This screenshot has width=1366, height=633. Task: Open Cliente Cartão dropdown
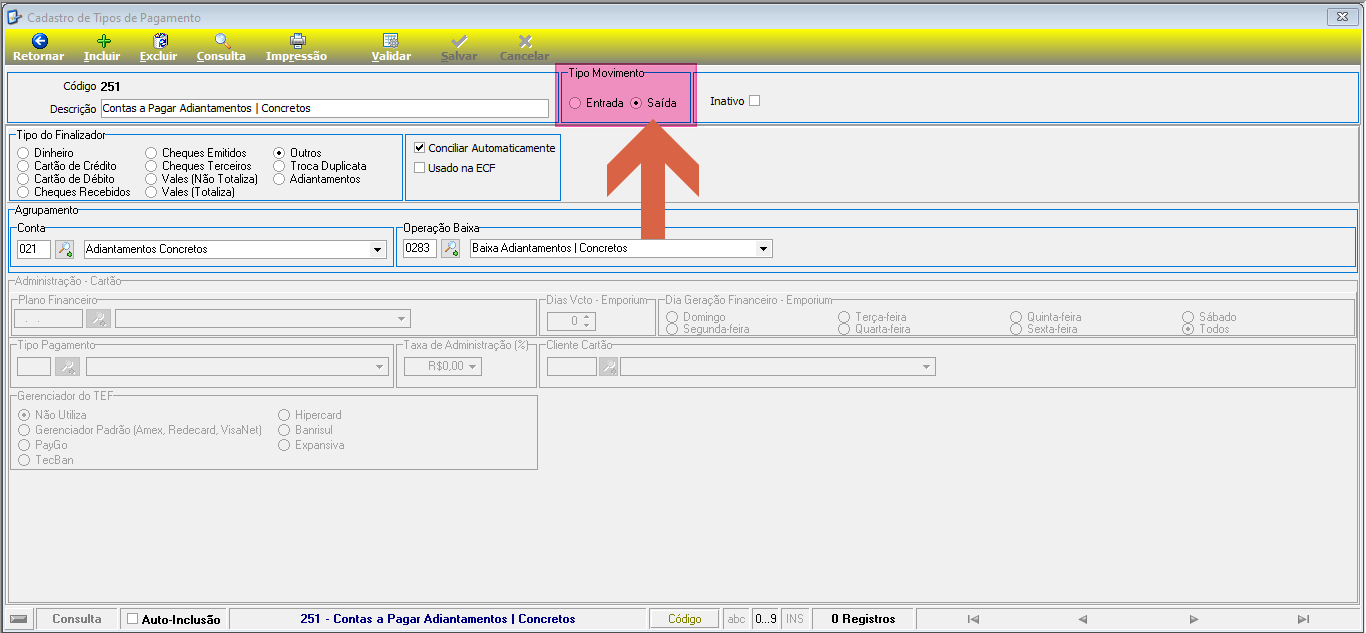point(926,367)
